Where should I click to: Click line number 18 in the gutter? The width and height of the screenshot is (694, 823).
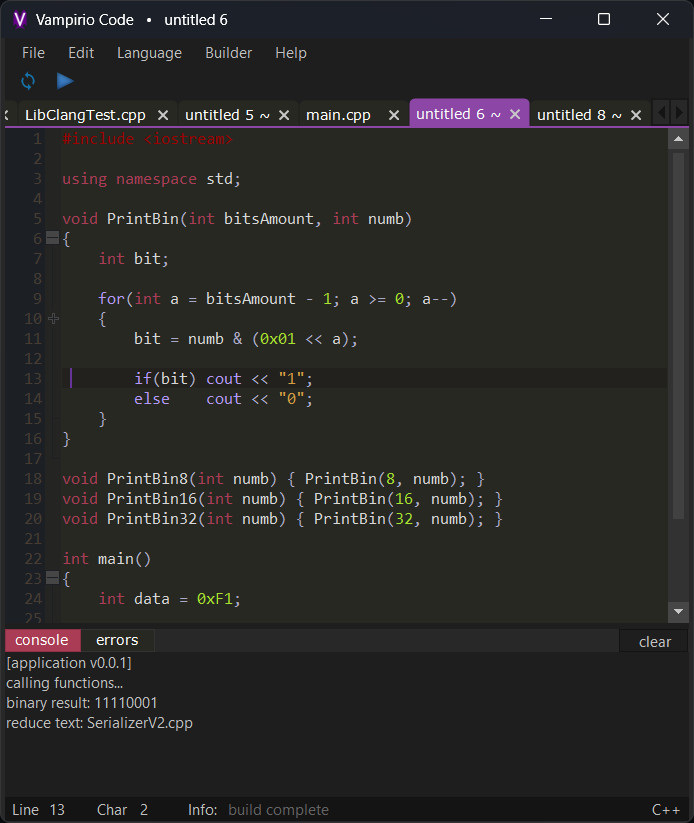click(x=33, y=479)
